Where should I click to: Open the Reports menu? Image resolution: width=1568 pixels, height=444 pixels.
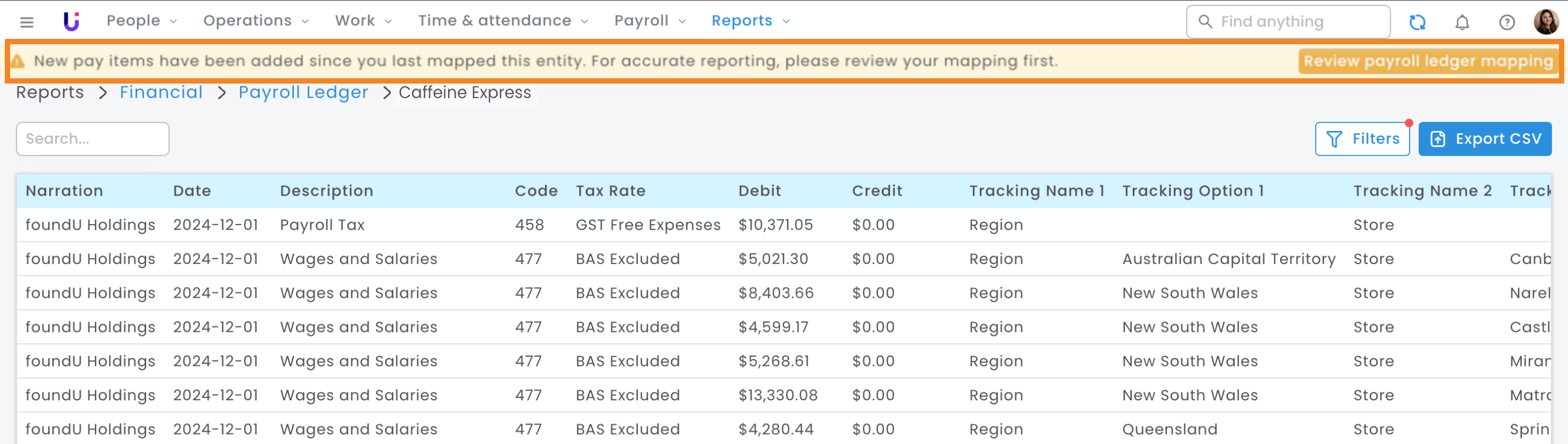[750, 20]
